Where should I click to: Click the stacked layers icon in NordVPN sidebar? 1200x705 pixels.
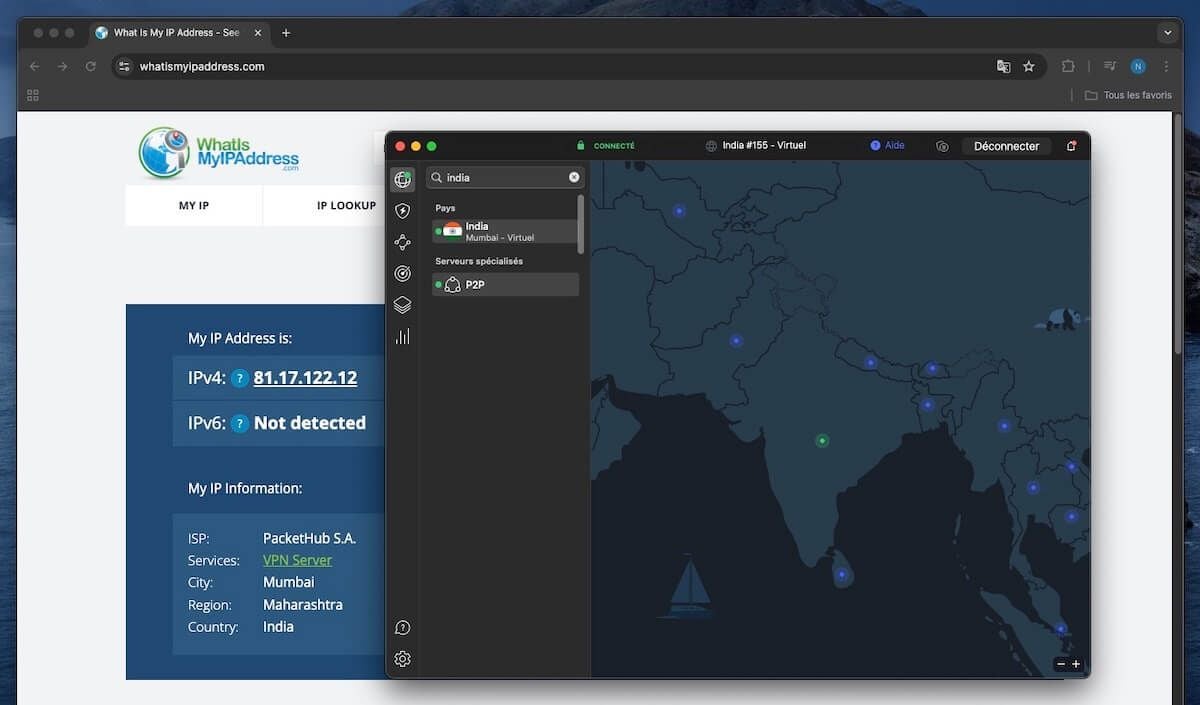coord(402,305)
